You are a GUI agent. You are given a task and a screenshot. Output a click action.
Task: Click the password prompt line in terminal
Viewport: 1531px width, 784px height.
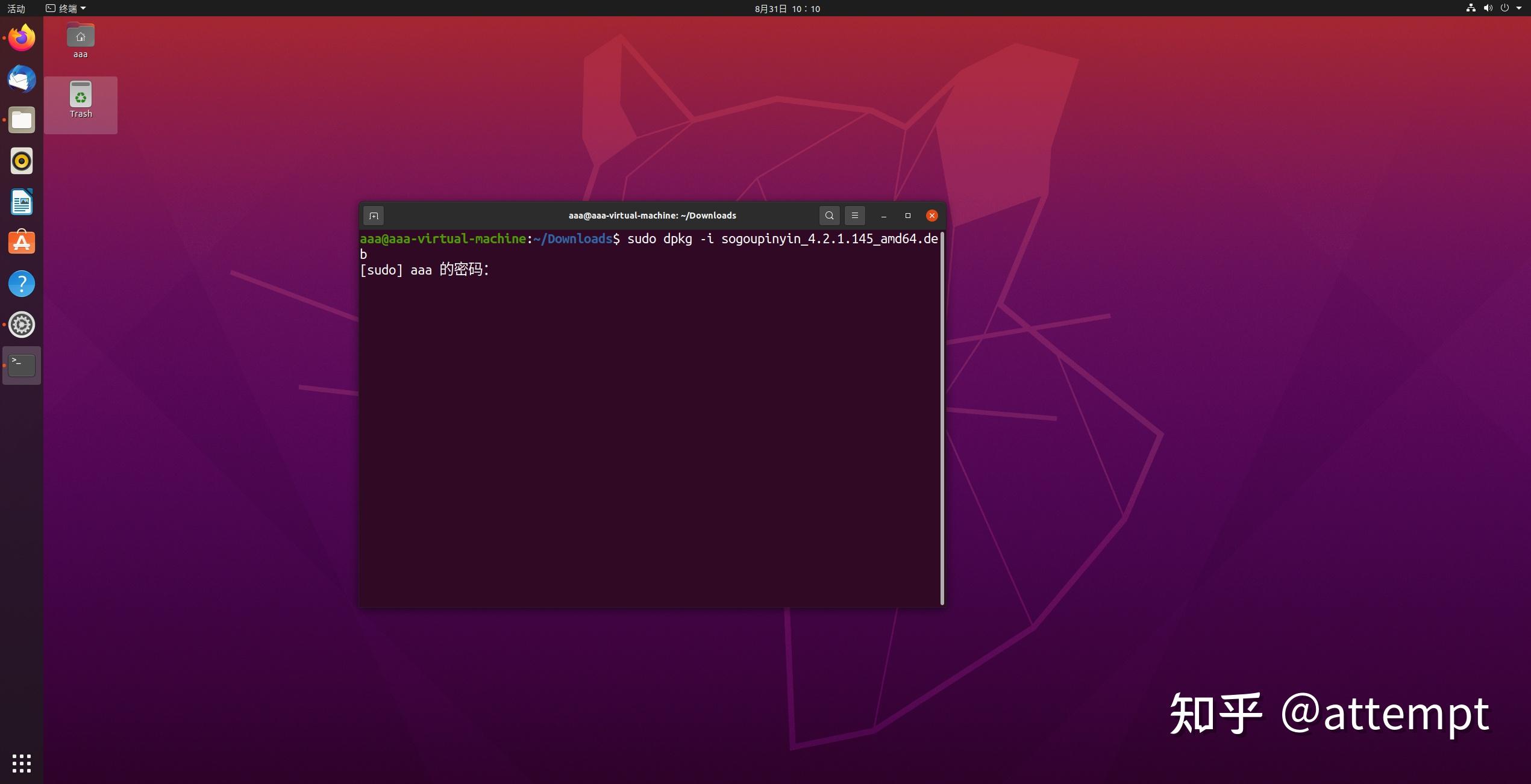point(425,270)
